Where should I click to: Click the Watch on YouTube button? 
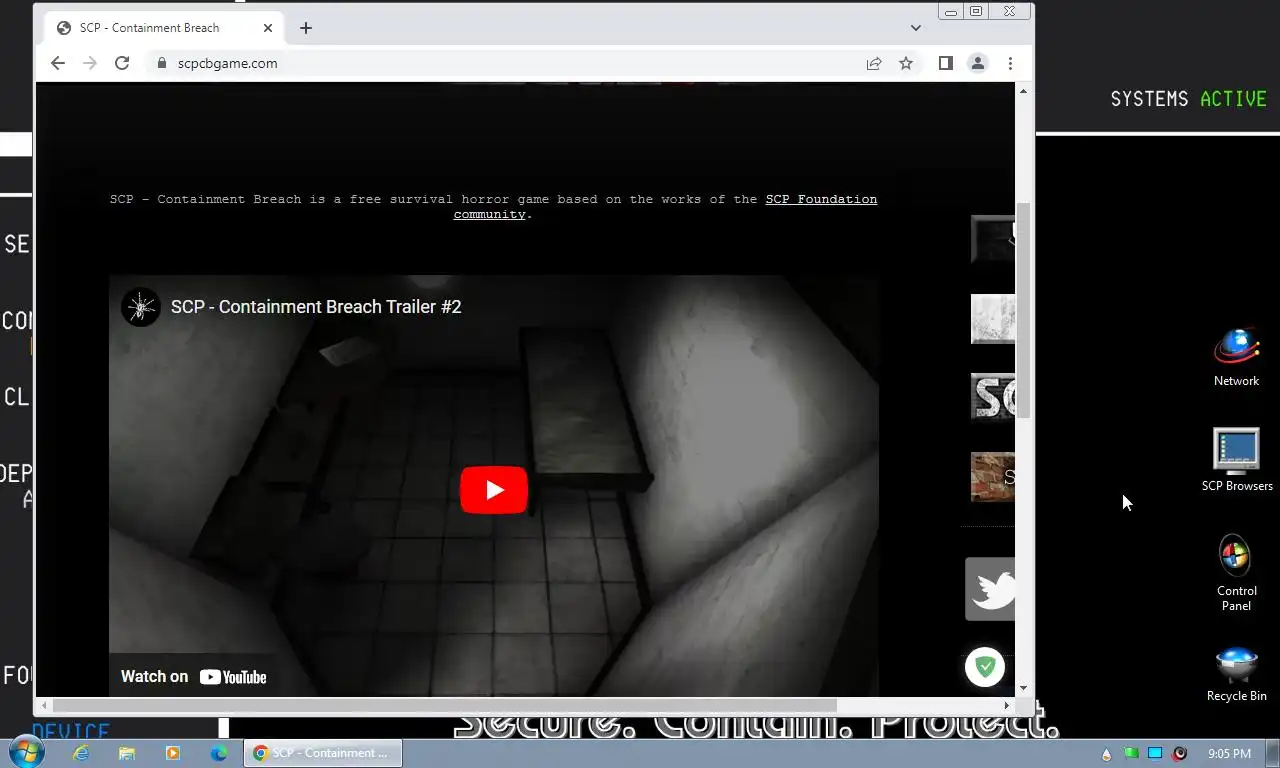click(194, 677)
